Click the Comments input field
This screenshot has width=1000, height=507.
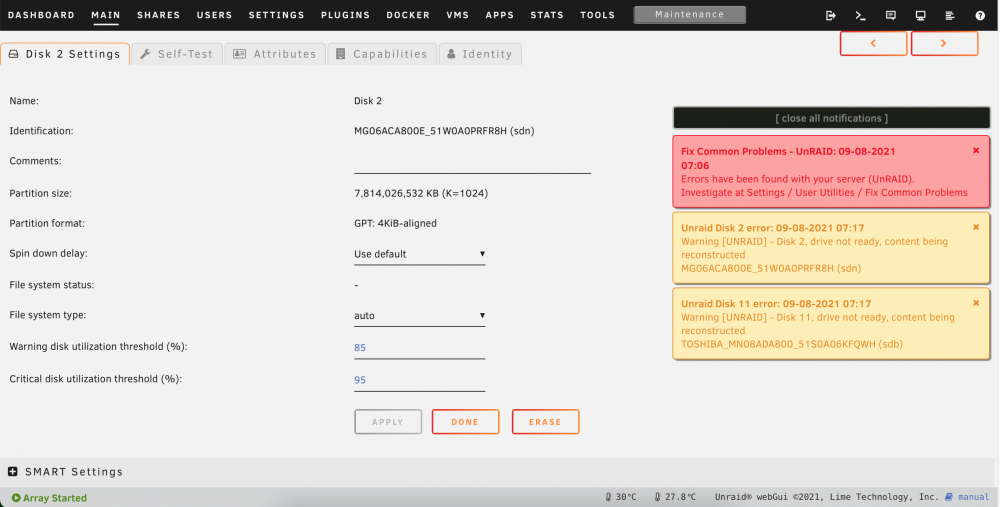[473, 163]
